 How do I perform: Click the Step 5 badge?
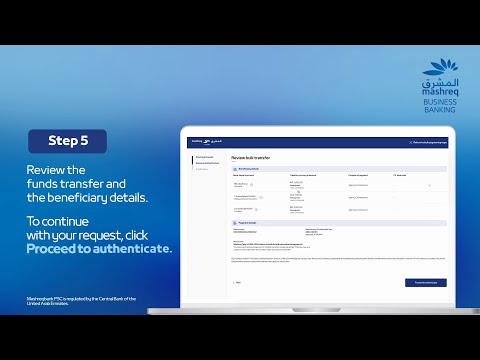68,141
